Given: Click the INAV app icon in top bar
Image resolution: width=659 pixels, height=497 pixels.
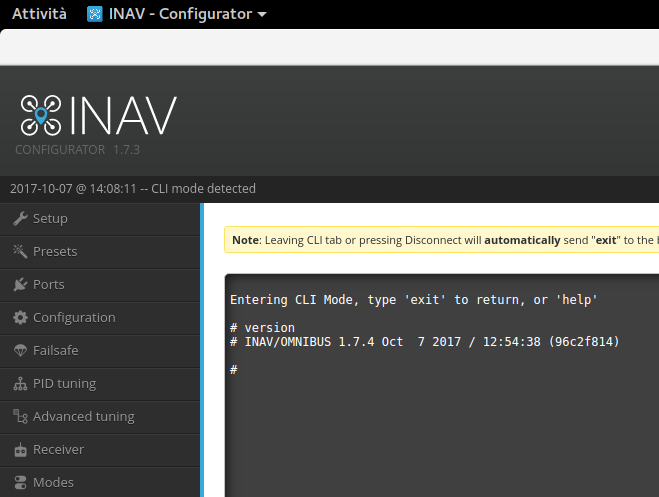Looking at the screenshot, I should tap(95, 14).
